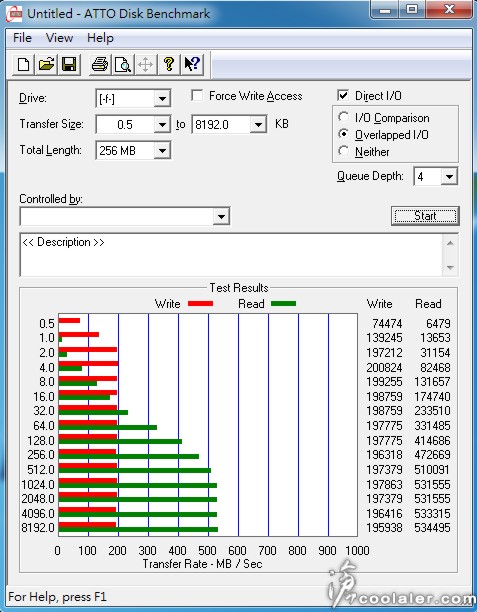
Task: Open Total Length 256 MB dropdown
Action: coord(162,151)
